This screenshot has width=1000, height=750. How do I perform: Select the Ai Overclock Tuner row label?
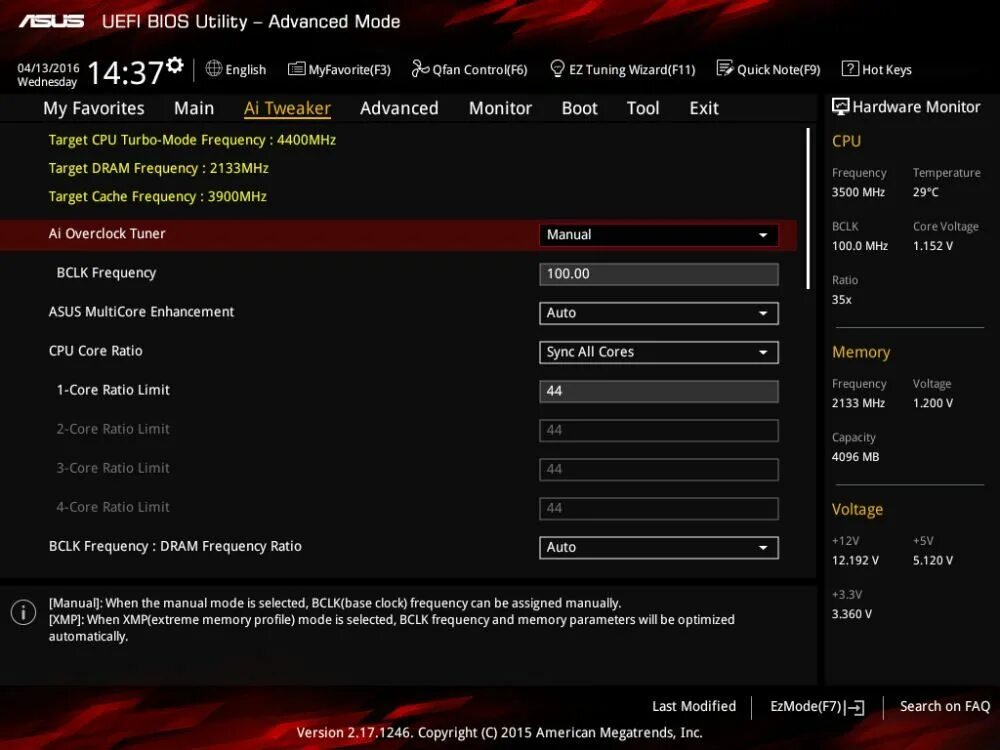107,233
